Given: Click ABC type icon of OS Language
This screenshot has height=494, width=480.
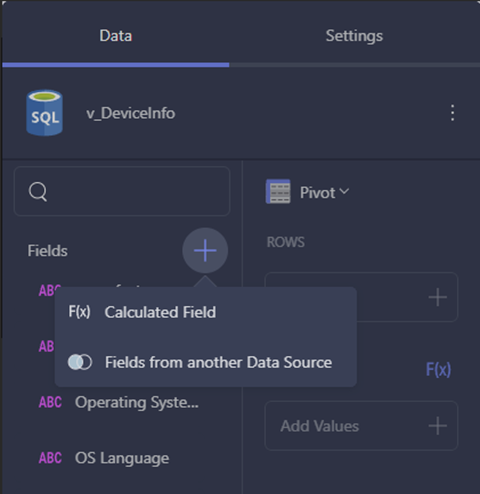Looking at the screenshot, I should pos(50,458).
